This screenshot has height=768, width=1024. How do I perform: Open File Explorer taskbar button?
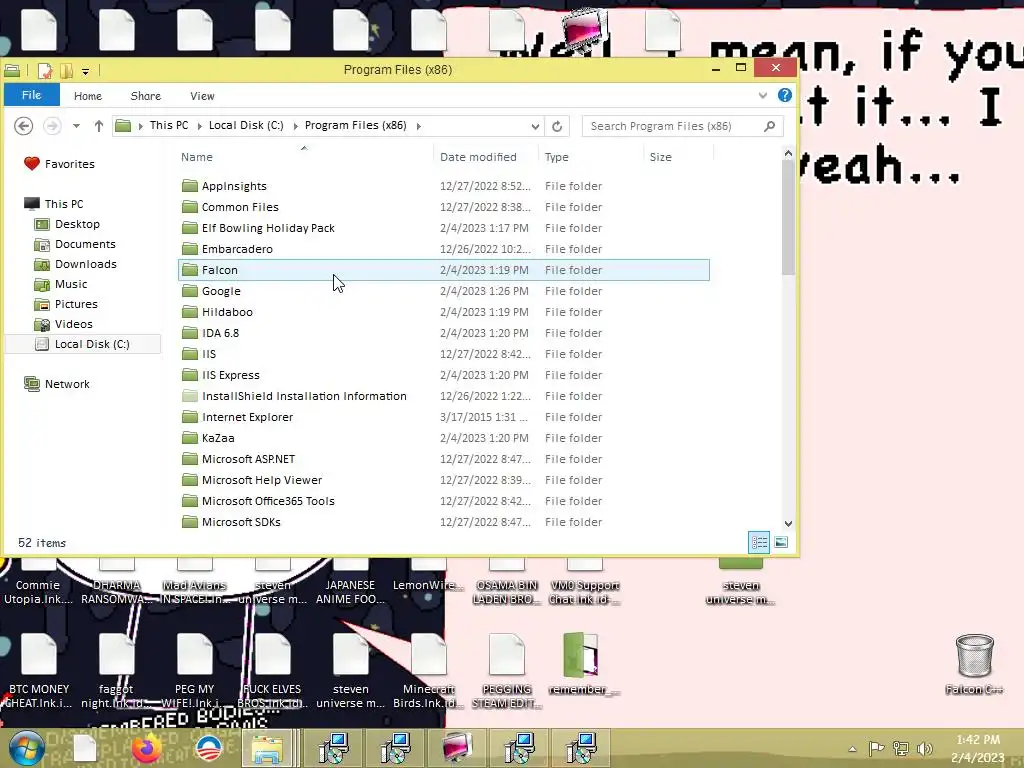tap(267, 749)
